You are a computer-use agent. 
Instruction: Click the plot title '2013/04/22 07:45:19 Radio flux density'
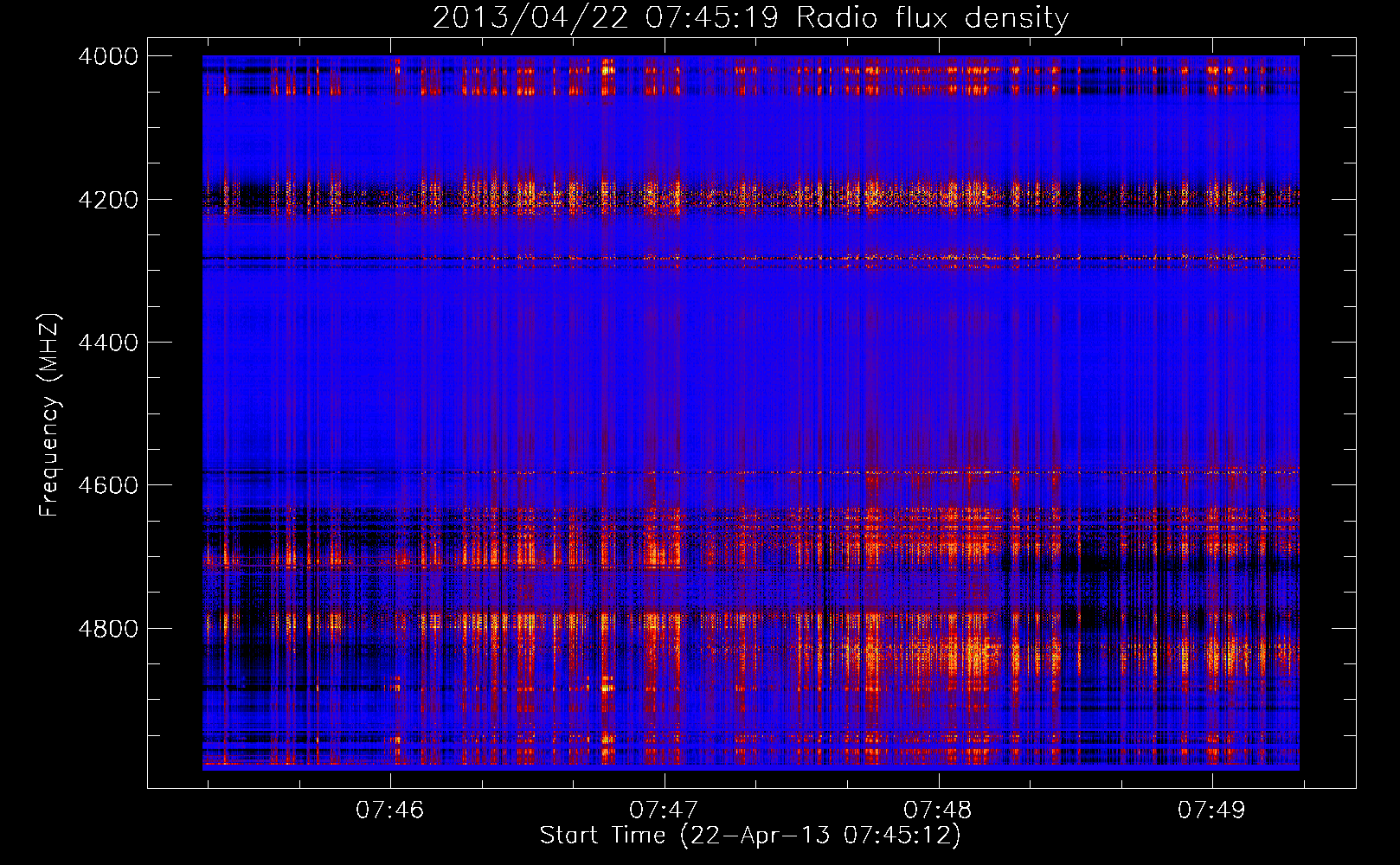(750, 18)
